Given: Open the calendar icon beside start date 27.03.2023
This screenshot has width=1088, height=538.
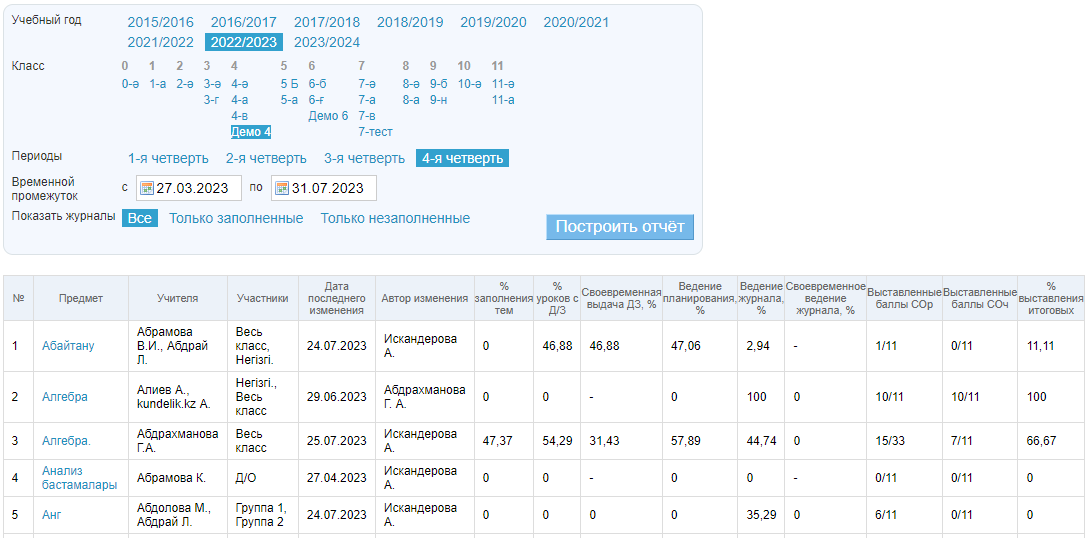Looking at the screenshot, I should pyautogui.click(x=146, y=188).
